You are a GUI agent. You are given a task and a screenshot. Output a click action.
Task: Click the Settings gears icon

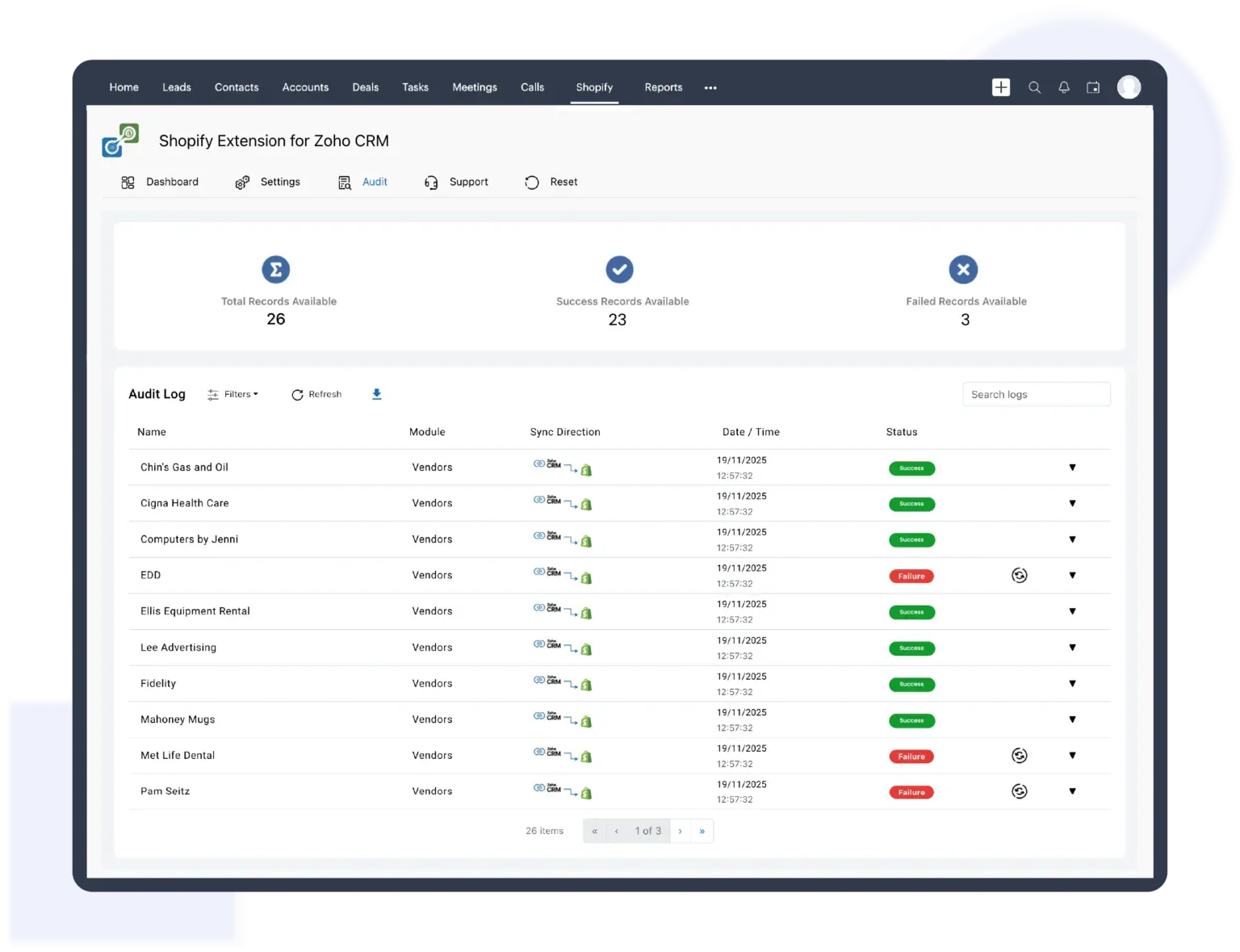click(242, 182)
